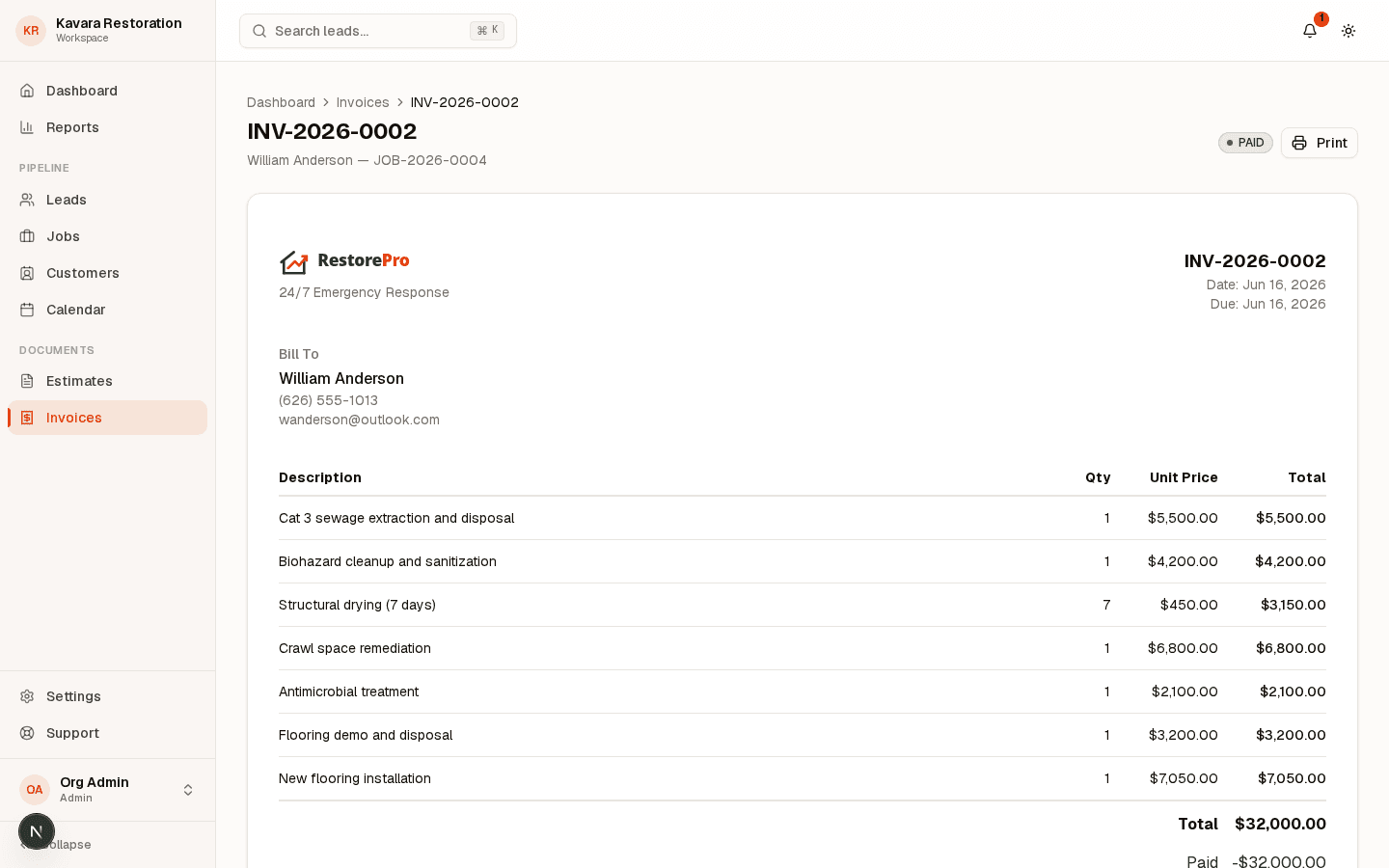Open the Kavara Restoration workspace menu
This screenshot has height=868, width=1389.
coord(108,31)
